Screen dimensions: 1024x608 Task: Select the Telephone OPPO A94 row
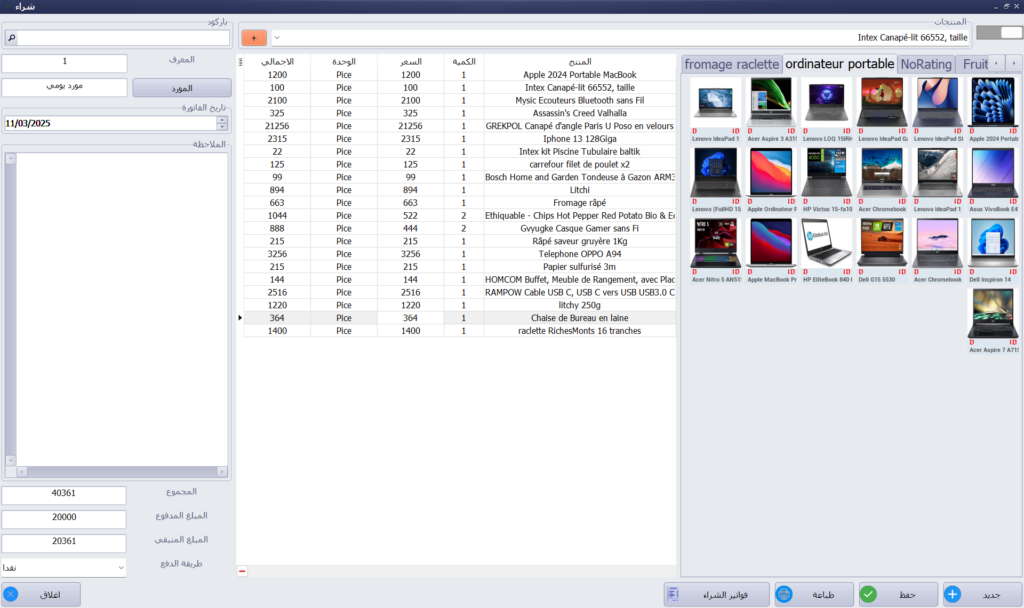[x=460, y=254]
